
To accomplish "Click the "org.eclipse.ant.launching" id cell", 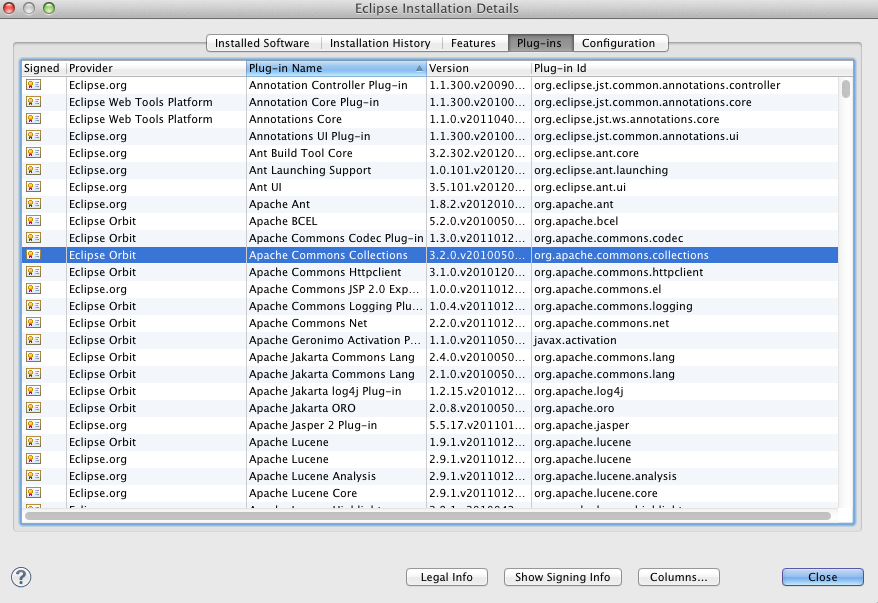I will click(601, 170).
